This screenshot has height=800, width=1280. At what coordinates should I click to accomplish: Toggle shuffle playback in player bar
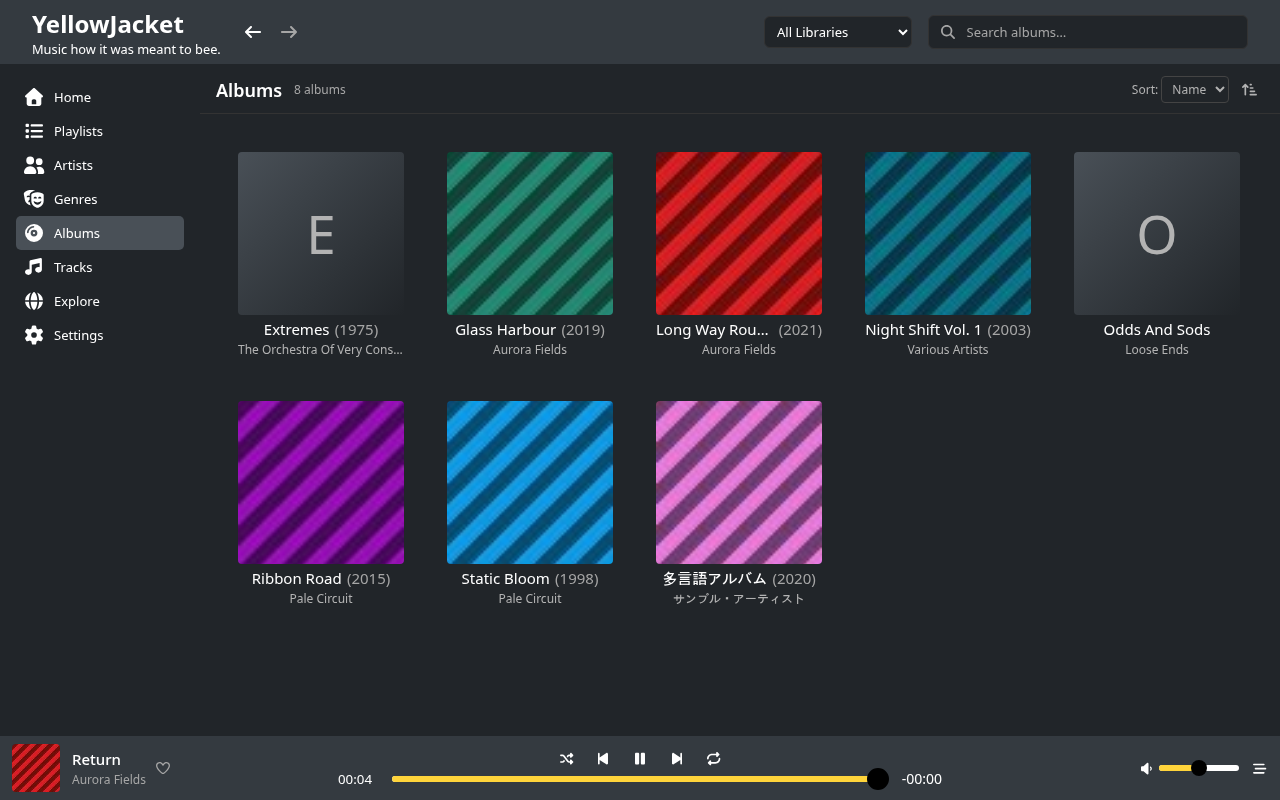[567, 759]
